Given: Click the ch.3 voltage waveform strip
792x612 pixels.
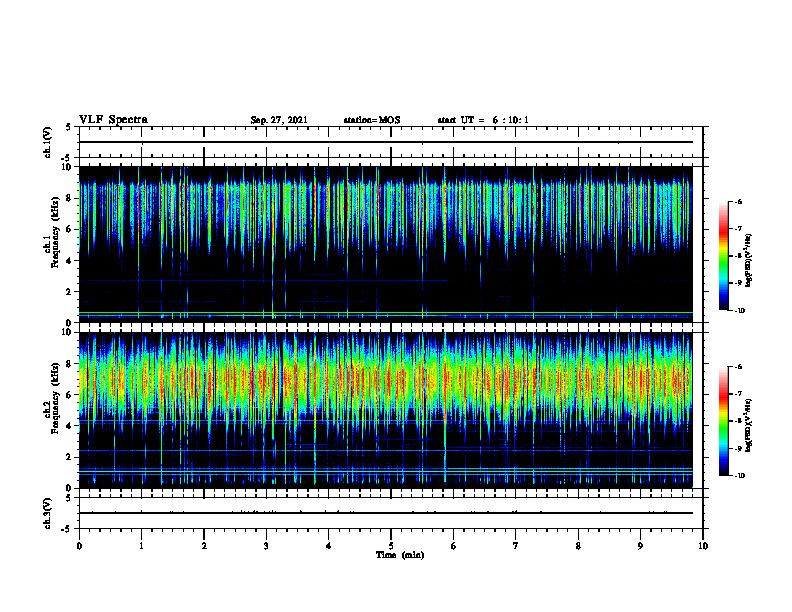Looking at the screenshot, I should click(x=391, y=513).
